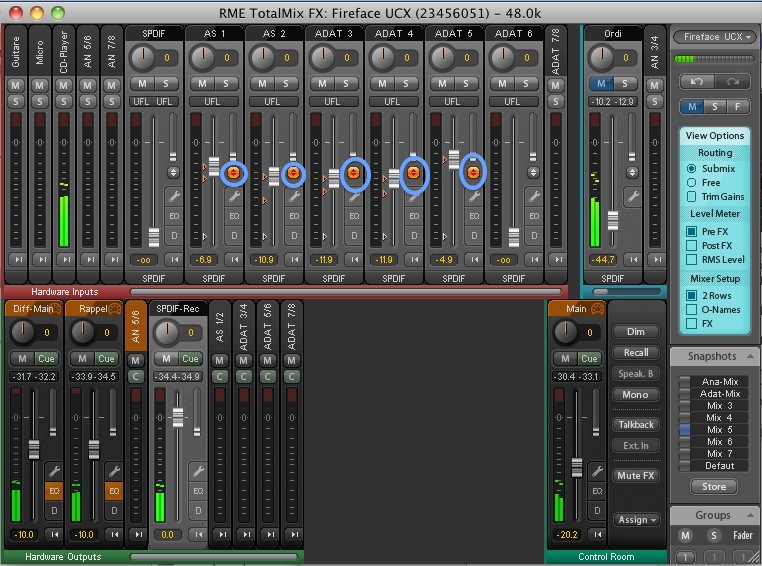This screenshot has height=566, width=762.
Task: Expand the AS 1/2 output strip
Action: pyautogui.click(x=222, y=534)
